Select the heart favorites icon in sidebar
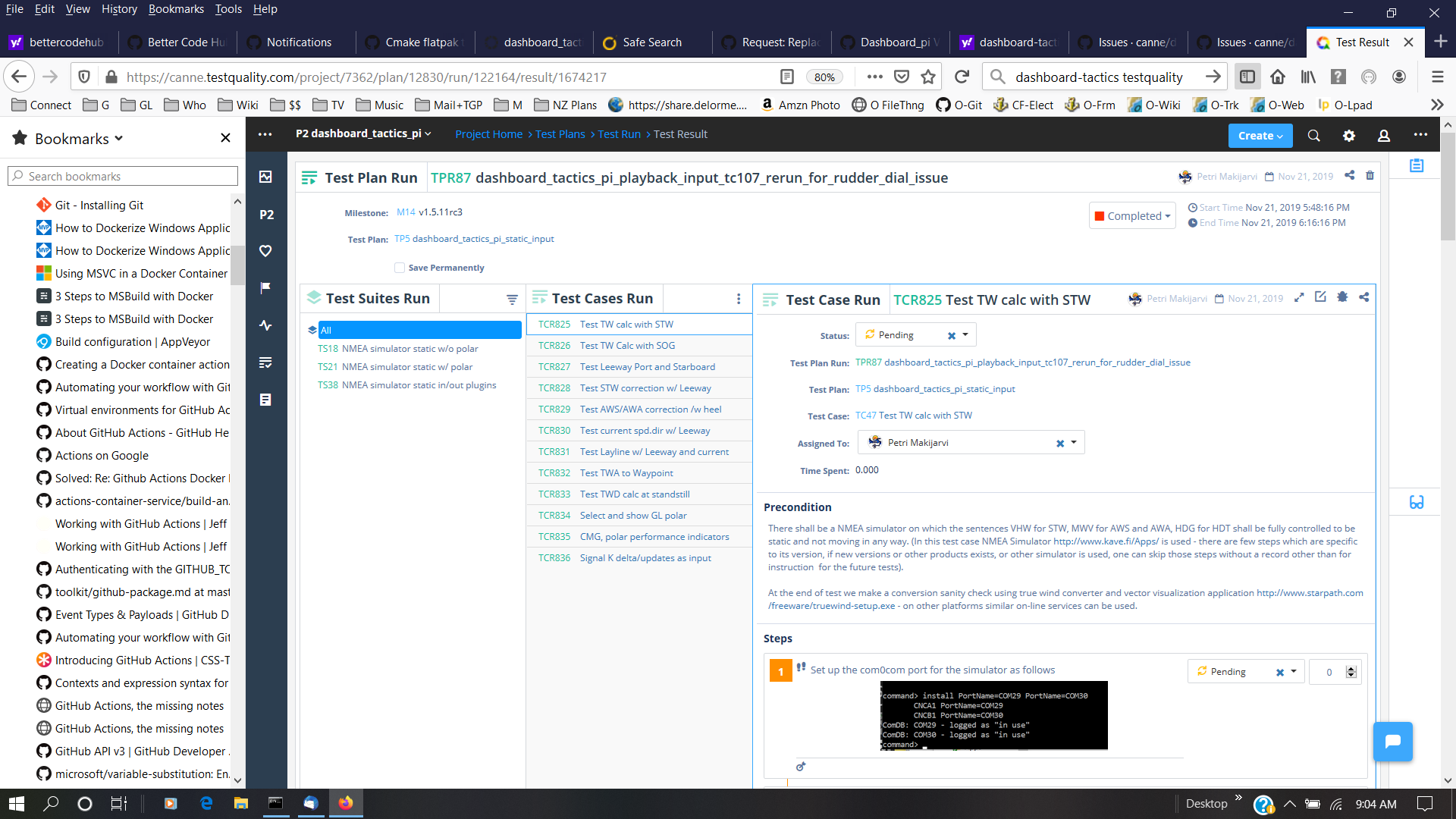This screenshot has height=819, width=1456. click(x=265, y=251)
